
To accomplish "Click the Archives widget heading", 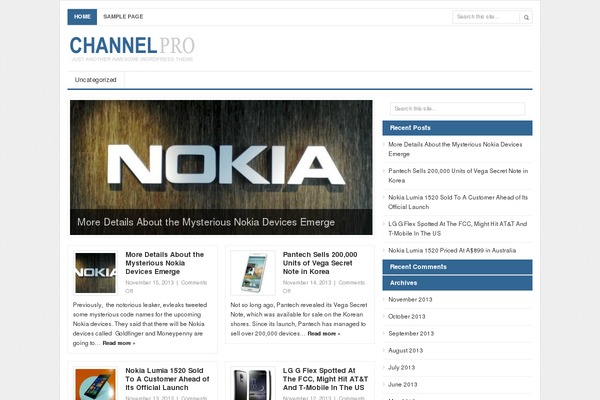I will tap(457, 283).
